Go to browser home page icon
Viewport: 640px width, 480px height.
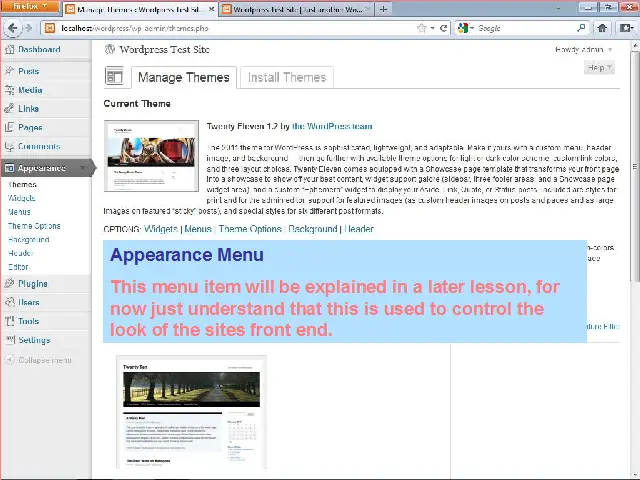tap(602, 28)
